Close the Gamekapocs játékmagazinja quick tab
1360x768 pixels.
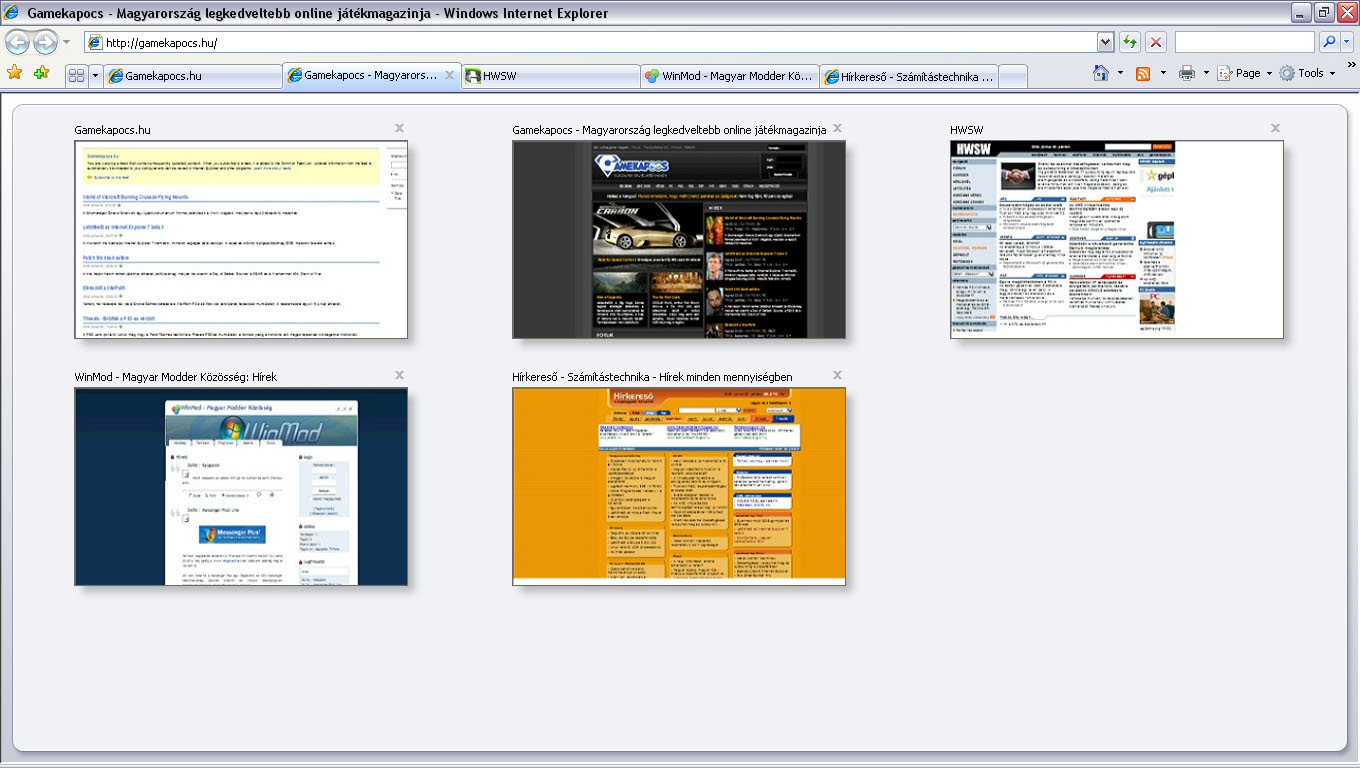(838, 128)
